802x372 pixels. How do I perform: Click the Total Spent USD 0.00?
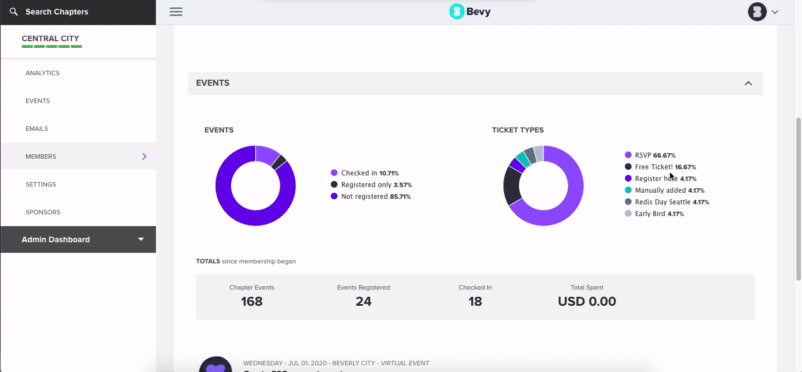pyautogui.click(x=587, y=301)
